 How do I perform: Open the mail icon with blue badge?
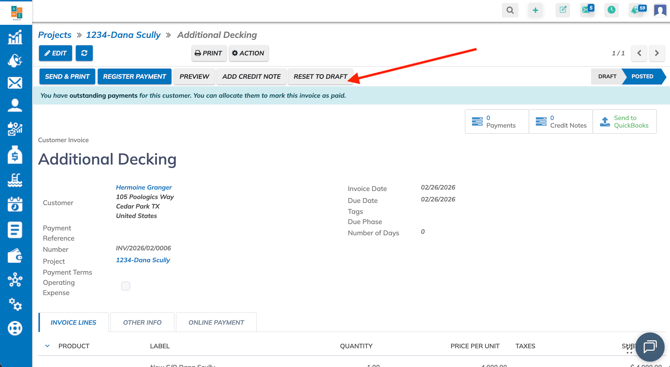click(587, 10)
